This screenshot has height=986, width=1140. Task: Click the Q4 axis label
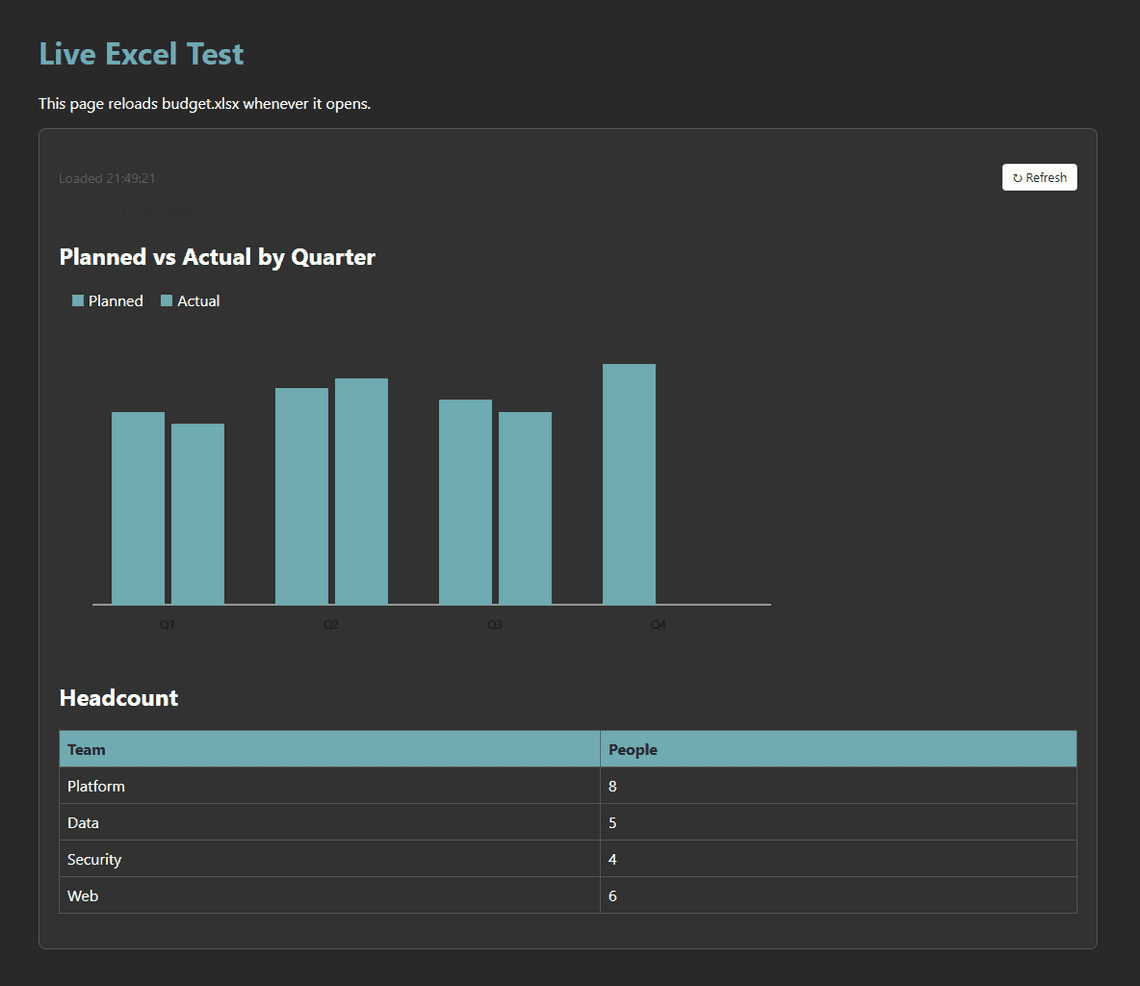coord(658,625)
